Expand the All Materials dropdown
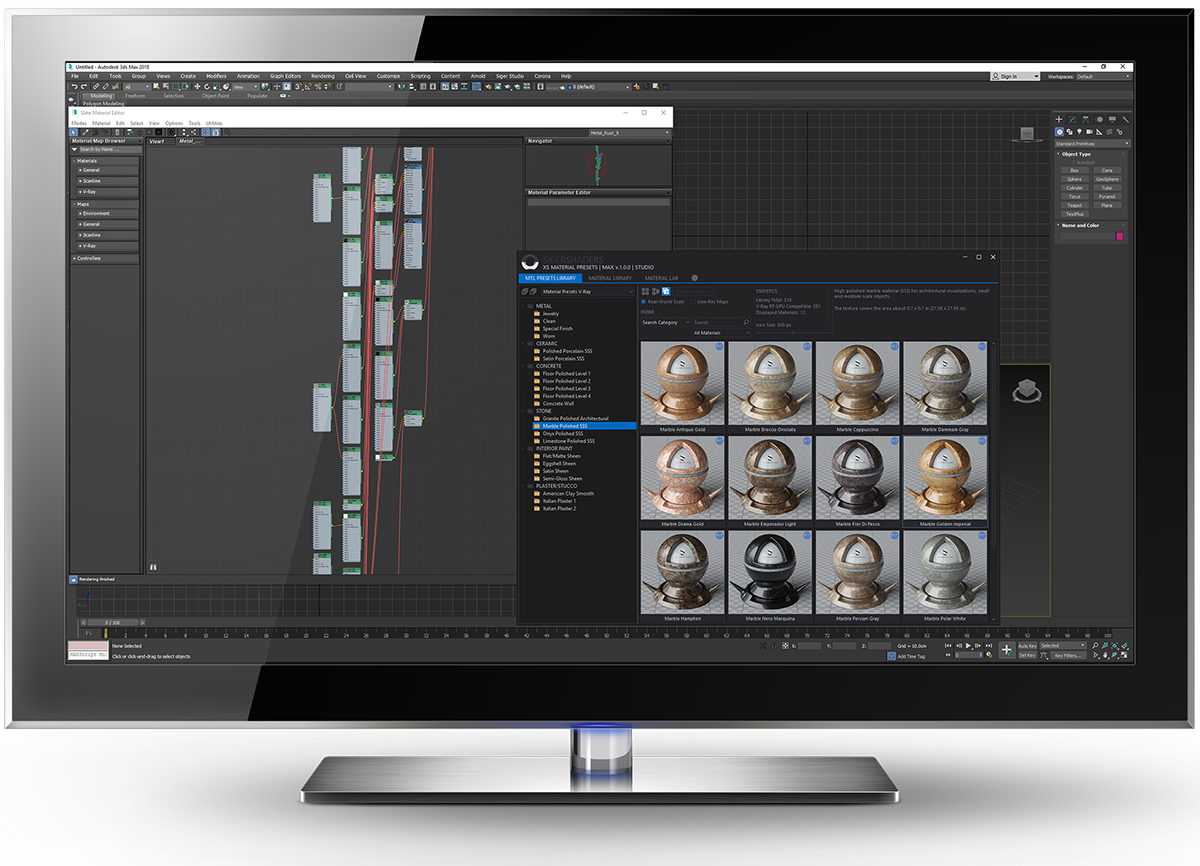Image resolution: width=1200 pixels, height=866 pixels. point(721,333)
